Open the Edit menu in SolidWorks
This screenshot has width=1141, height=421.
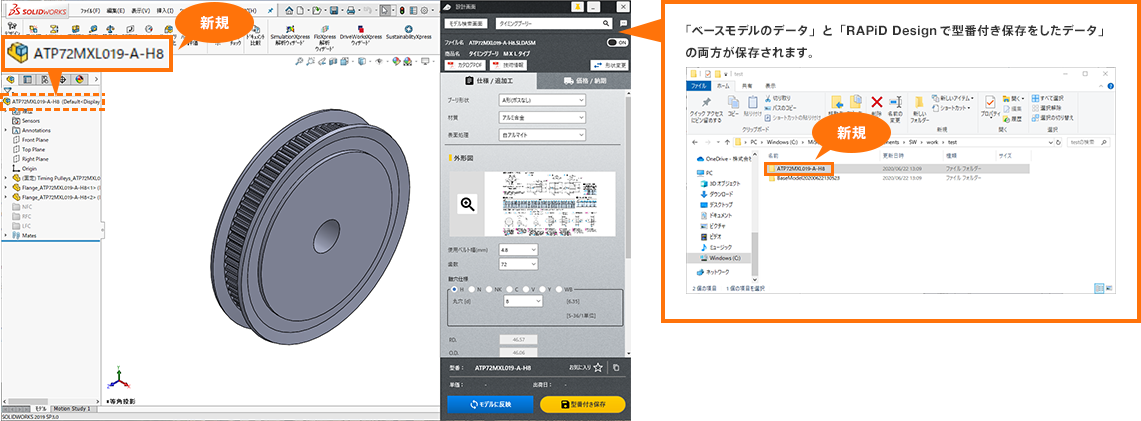(116, 12)
